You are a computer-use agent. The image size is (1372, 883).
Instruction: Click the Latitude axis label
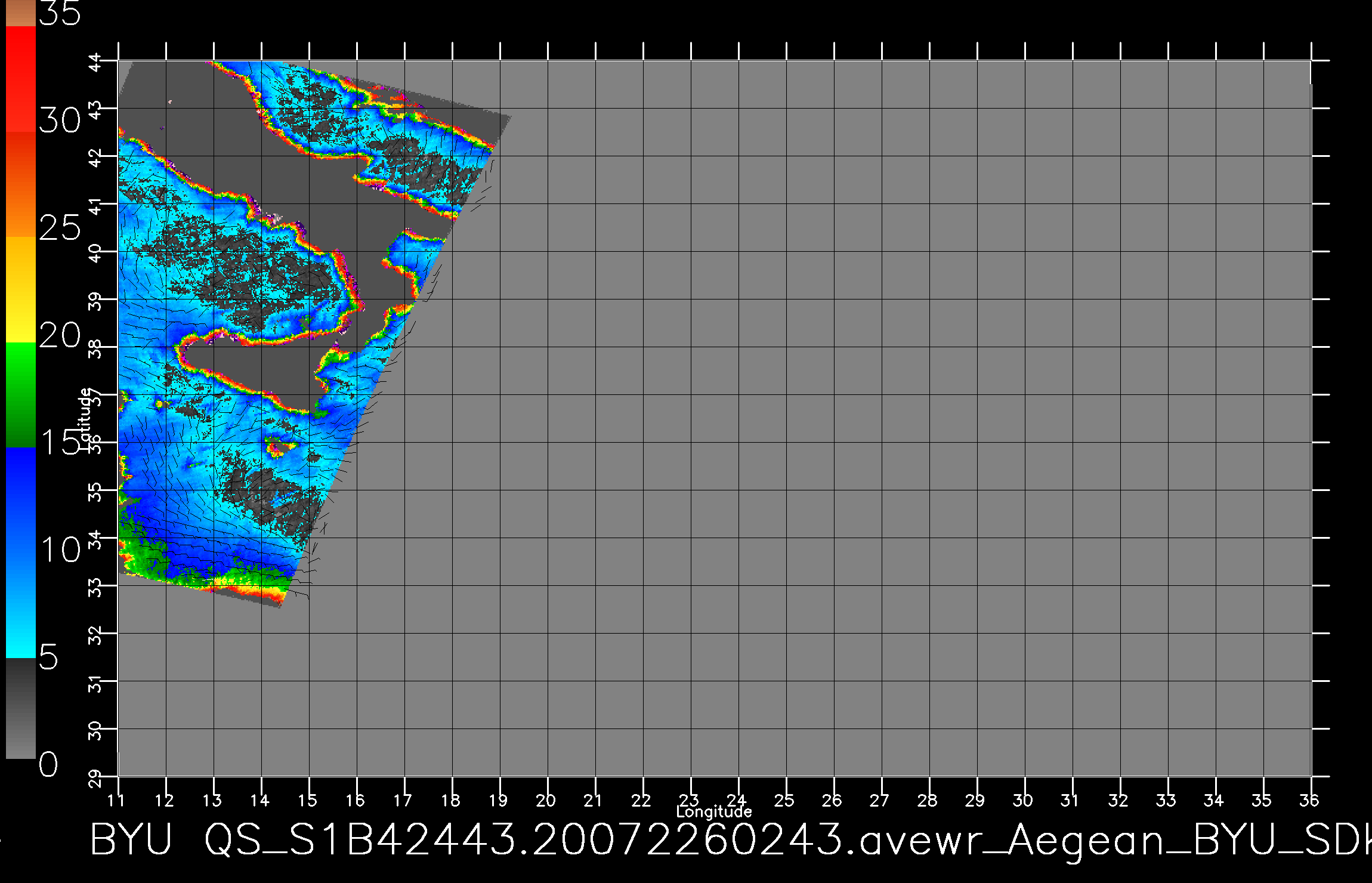(85, 419)
